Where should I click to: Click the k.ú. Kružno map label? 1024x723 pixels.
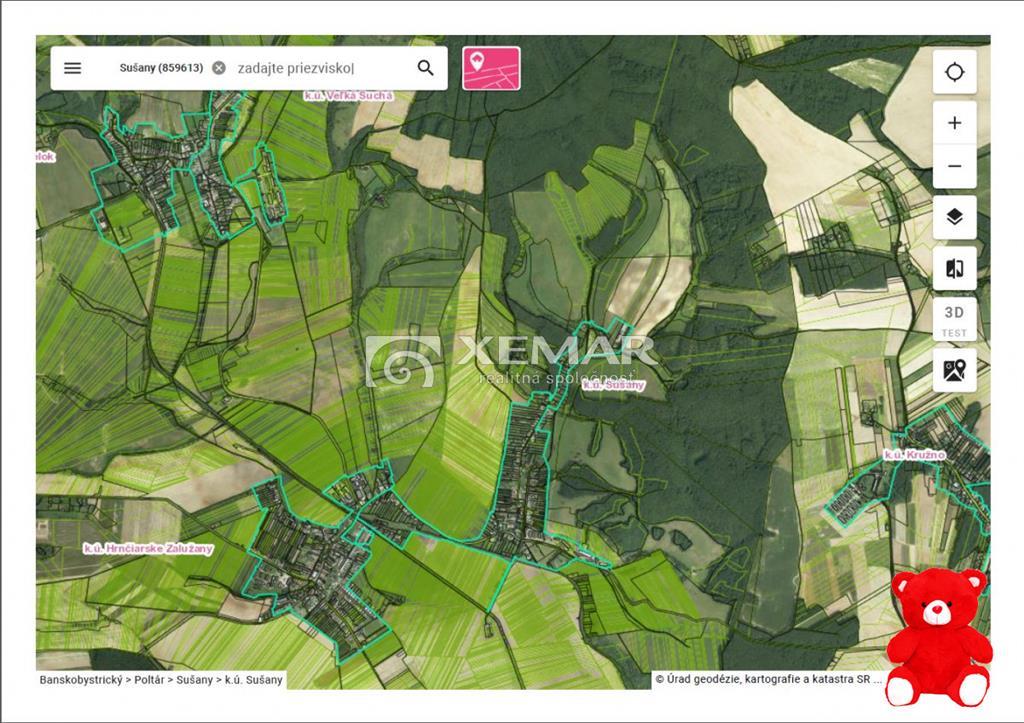[x=914, y=455]
